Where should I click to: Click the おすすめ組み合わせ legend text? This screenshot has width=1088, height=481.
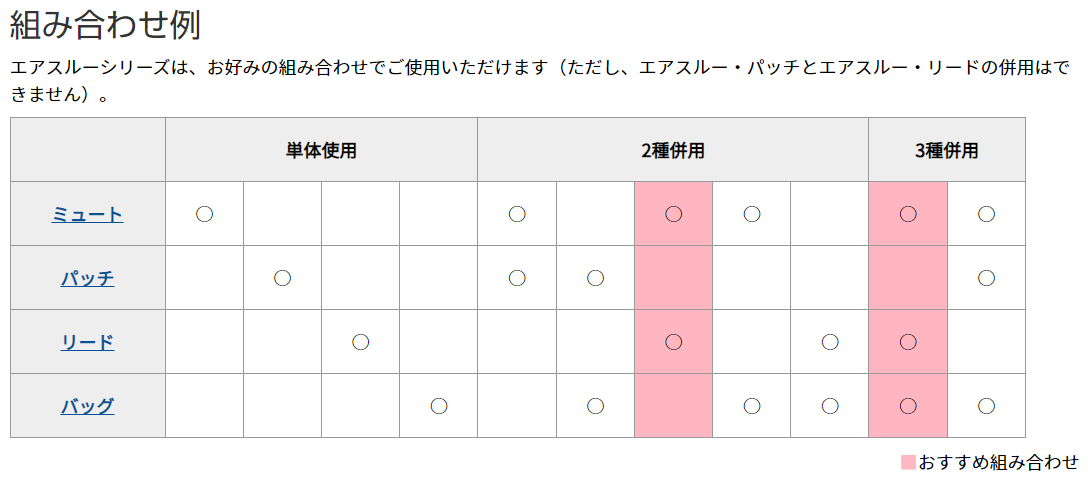[998, 462]
